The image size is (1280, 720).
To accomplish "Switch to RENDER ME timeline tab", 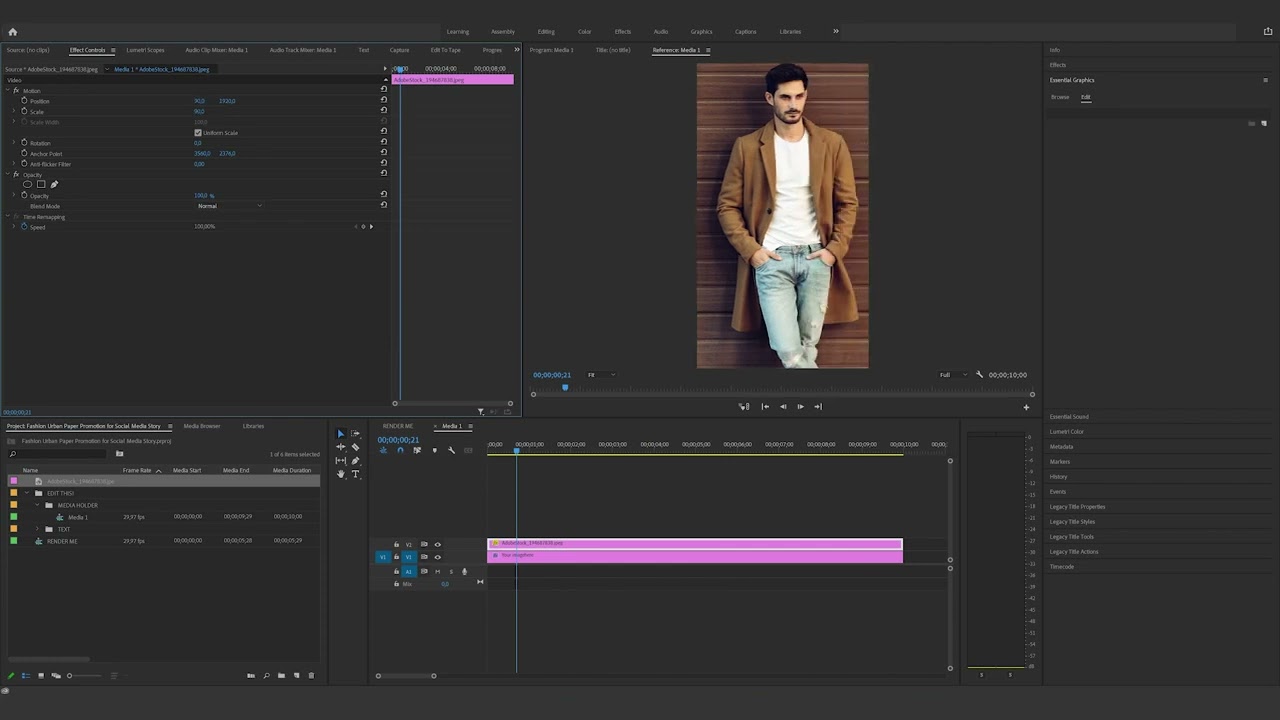I will pyautogui.click(x=397, y=426).
